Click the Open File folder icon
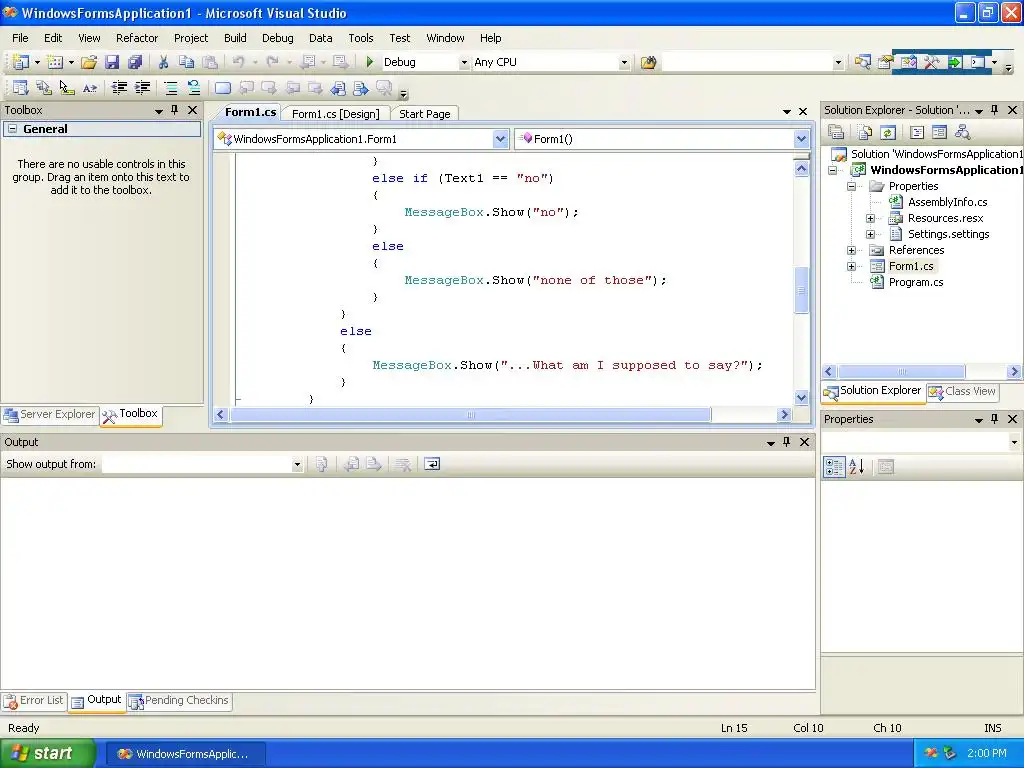Image resolution: width=1024 pixels, height=768 pixels. coord(89,62)
